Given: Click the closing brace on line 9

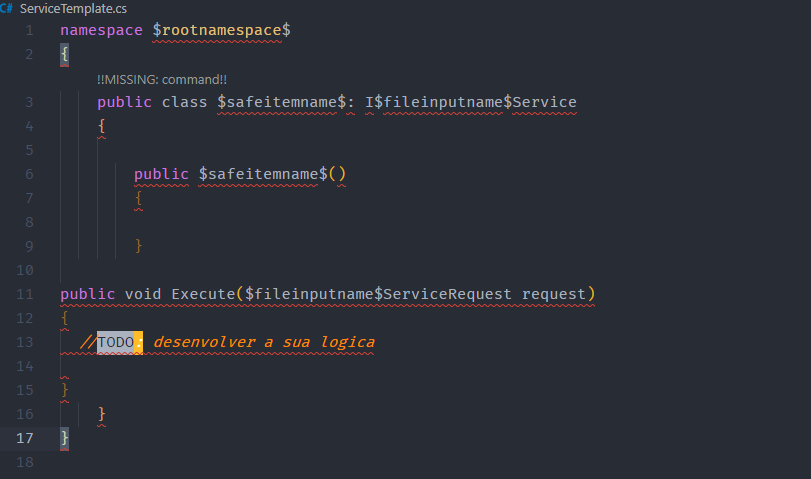Looking at the screenshot, I should point(138,246).
